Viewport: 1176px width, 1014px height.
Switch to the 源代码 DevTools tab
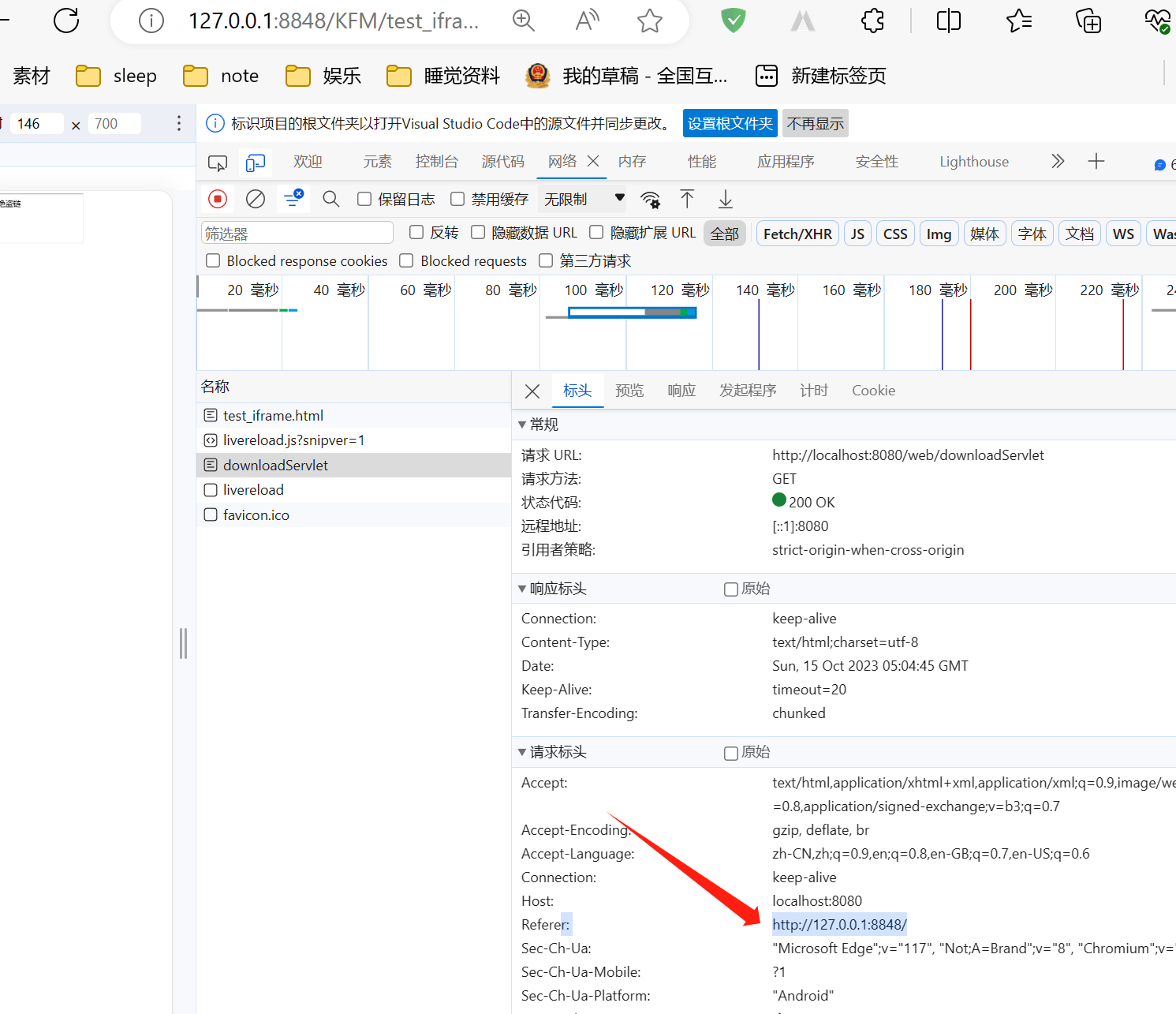point(503,162)
